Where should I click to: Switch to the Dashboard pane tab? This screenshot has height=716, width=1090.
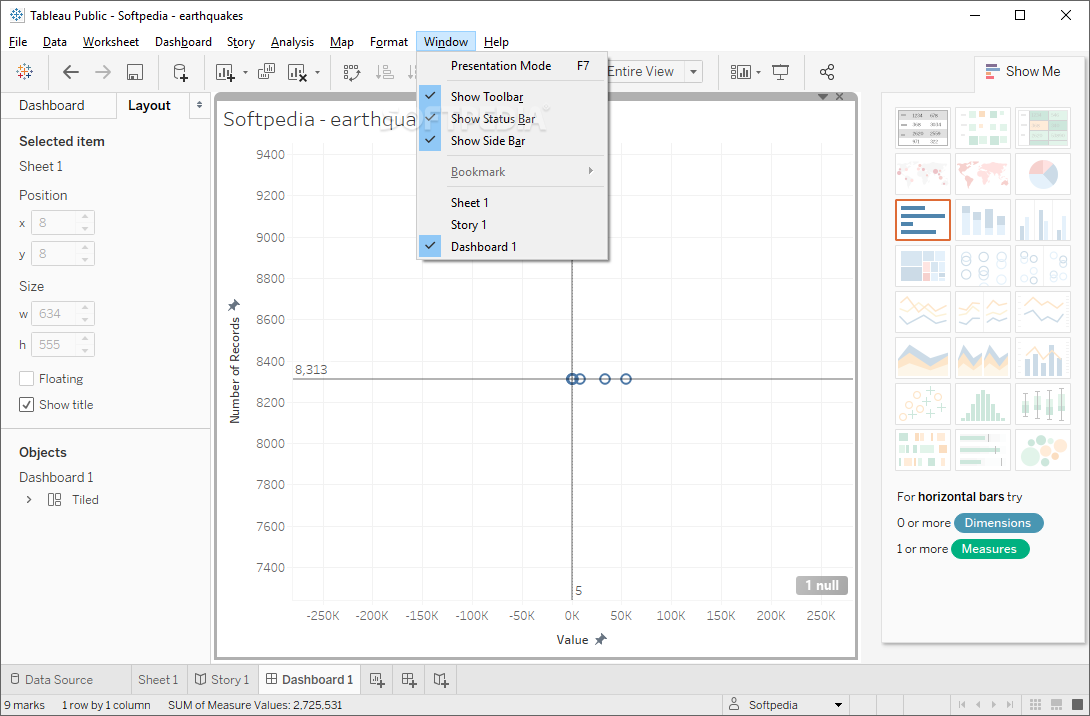(58, 106)
